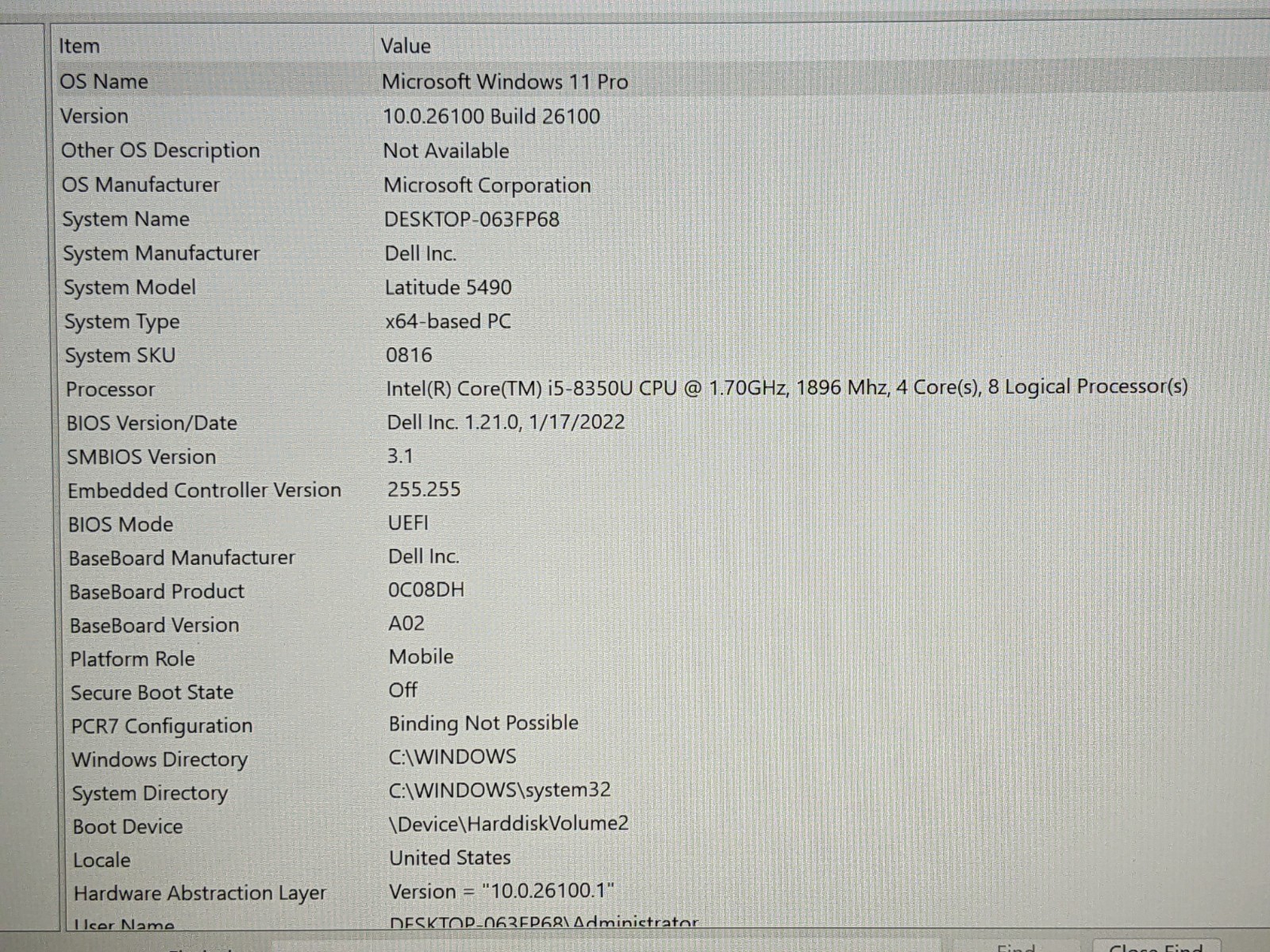This screenshot has width=1270, height=952.
Task: Click the SKU value 0816
Action: (x=409, y=355)
